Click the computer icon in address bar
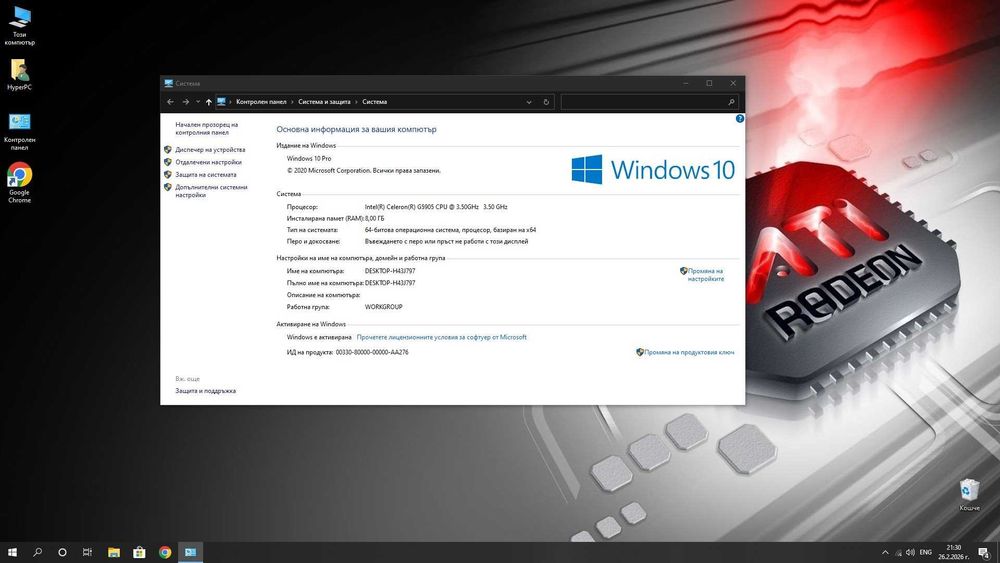 (x=221, y=102)
